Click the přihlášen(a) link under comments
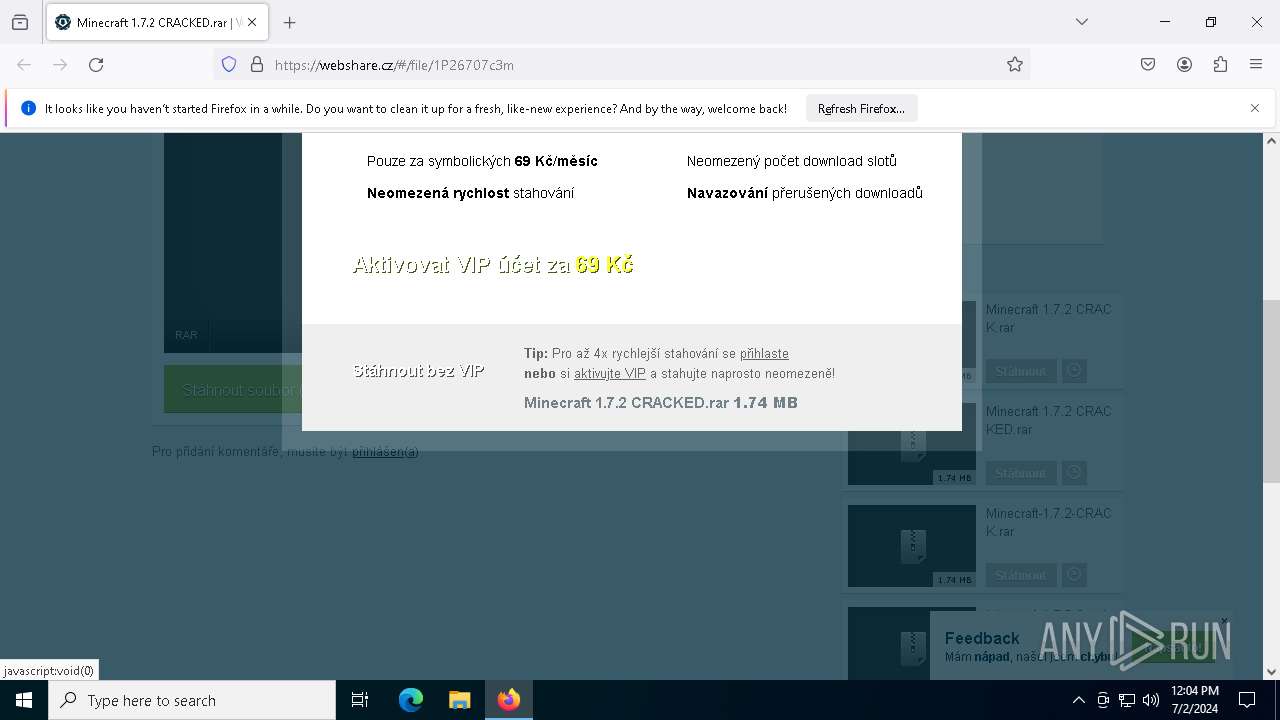 click(x=385, y=452)
